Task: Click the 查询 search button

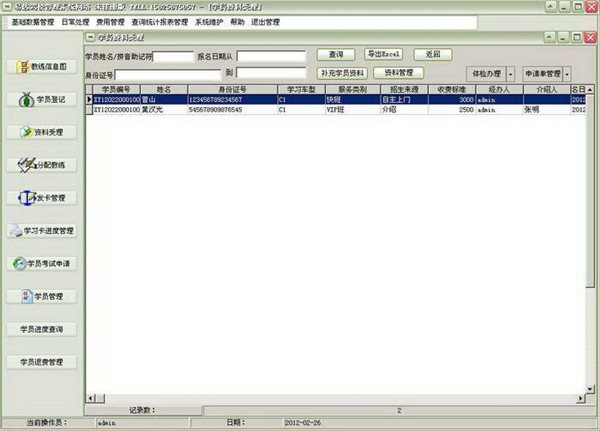Action: 336,54
